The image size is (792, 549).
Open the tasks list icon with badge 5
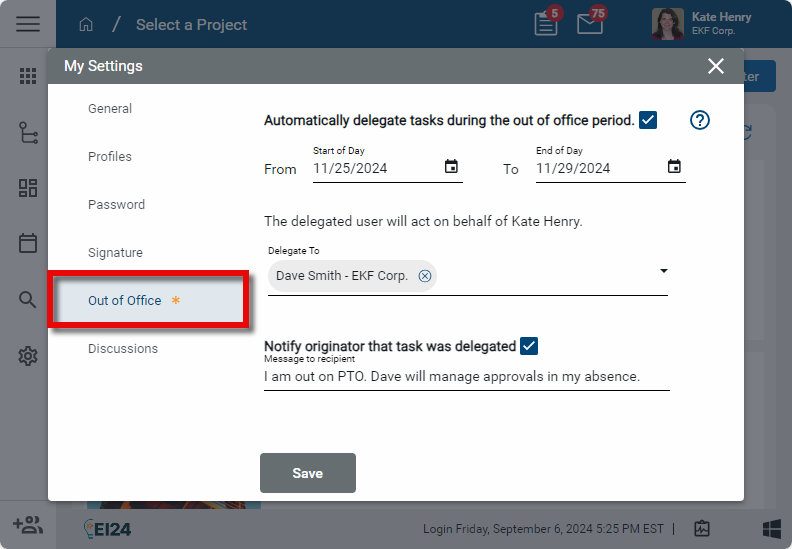pyautogui.click(x=546, y=25)
